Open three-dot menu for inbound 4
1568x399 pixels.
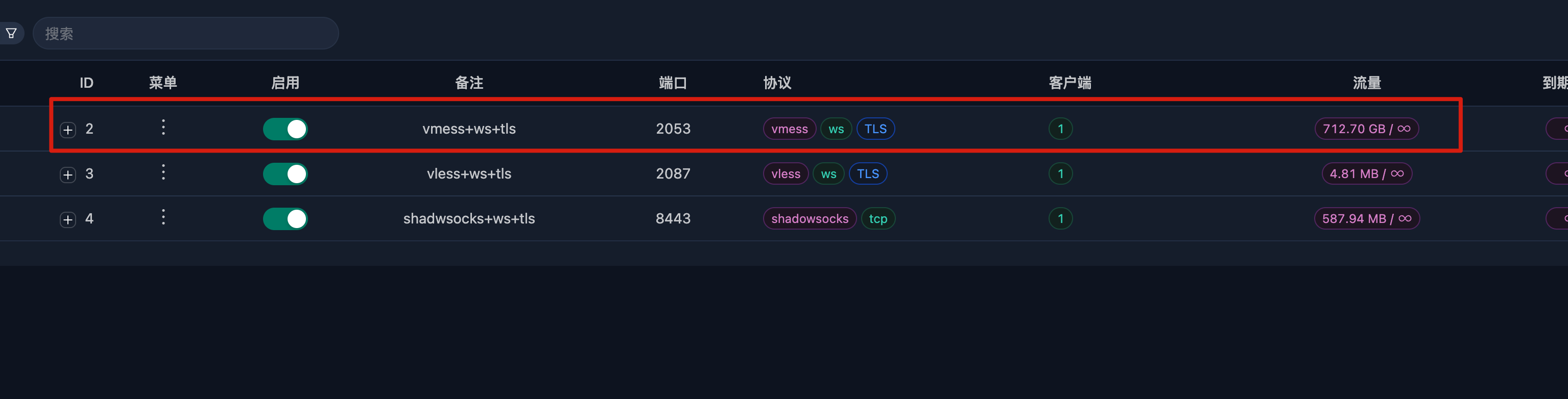(x=163, y=217)
